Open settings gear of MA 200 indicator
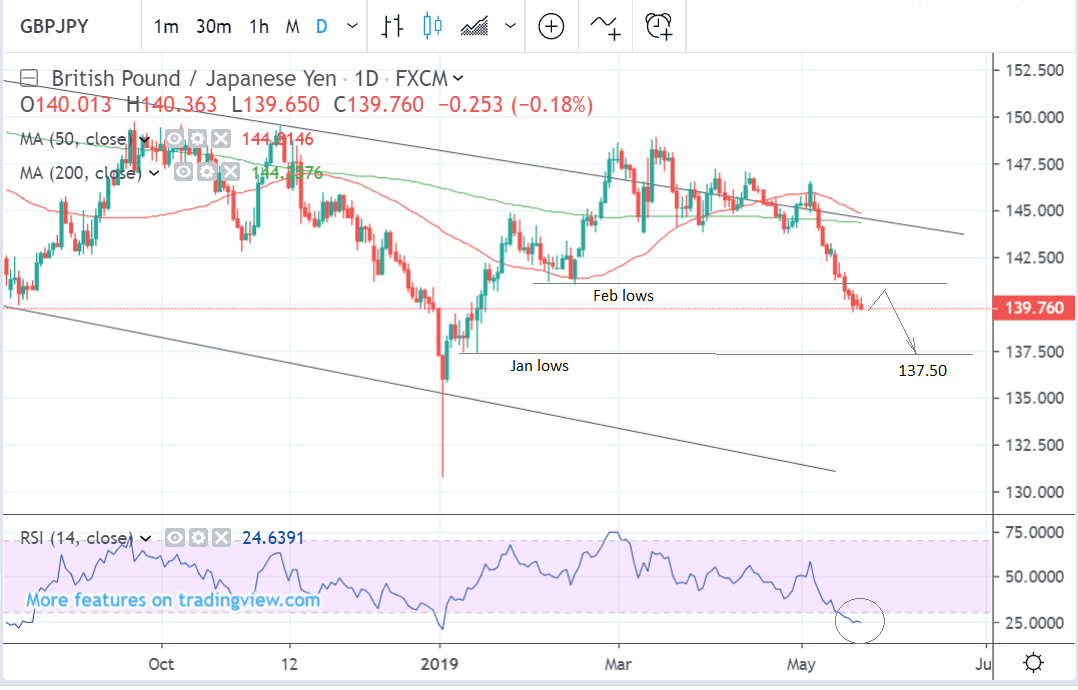The width and height of the screenshot is (1078, 690). 207,172
